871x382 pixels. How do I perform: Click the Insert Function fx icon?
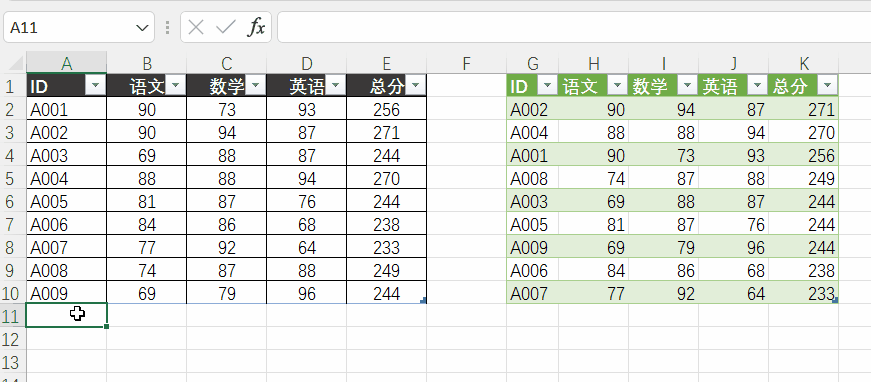[x=256, y=27]
